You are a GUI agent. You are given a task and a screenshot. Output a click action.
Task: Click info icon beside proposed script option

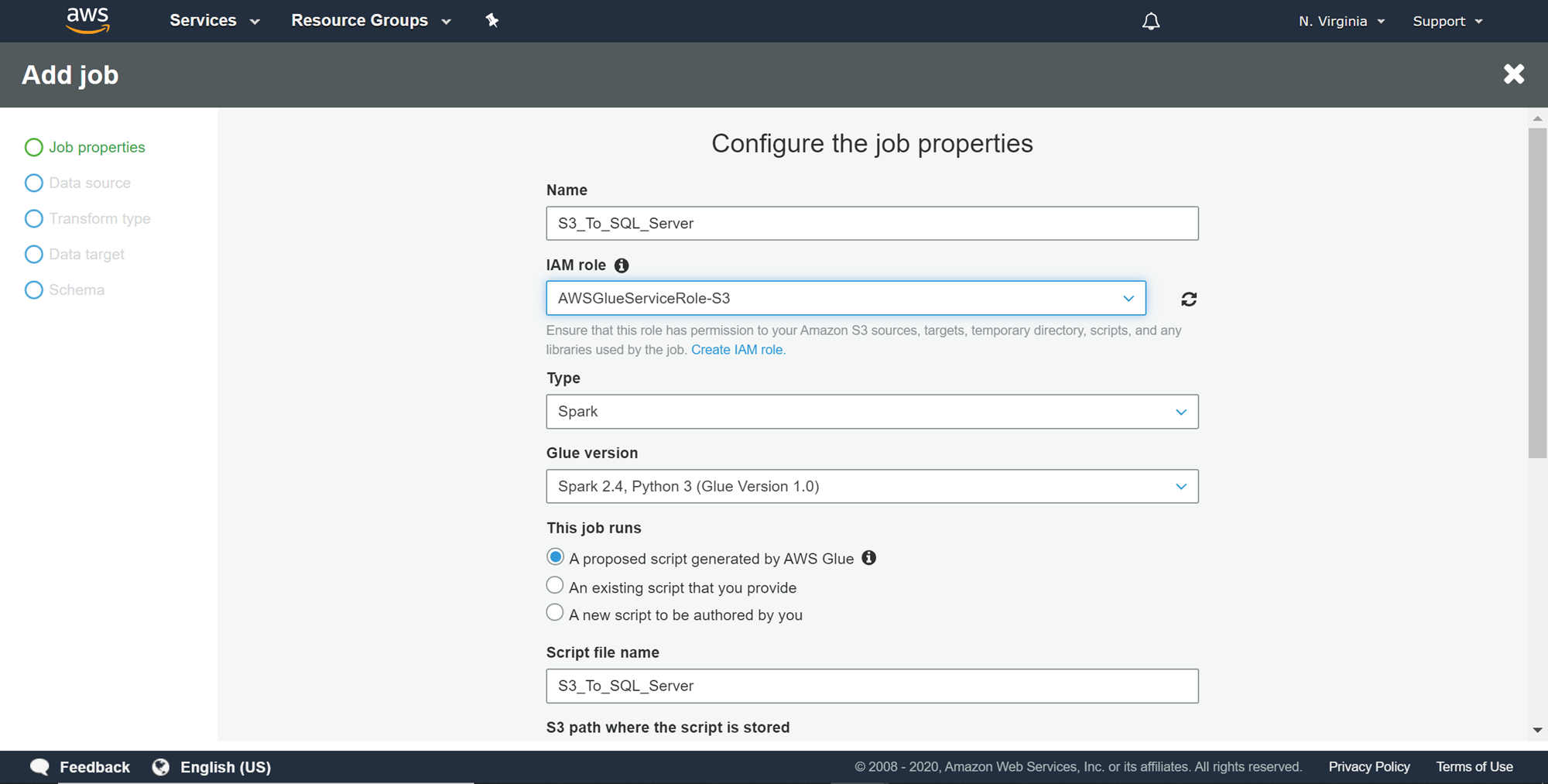(869, 558)
